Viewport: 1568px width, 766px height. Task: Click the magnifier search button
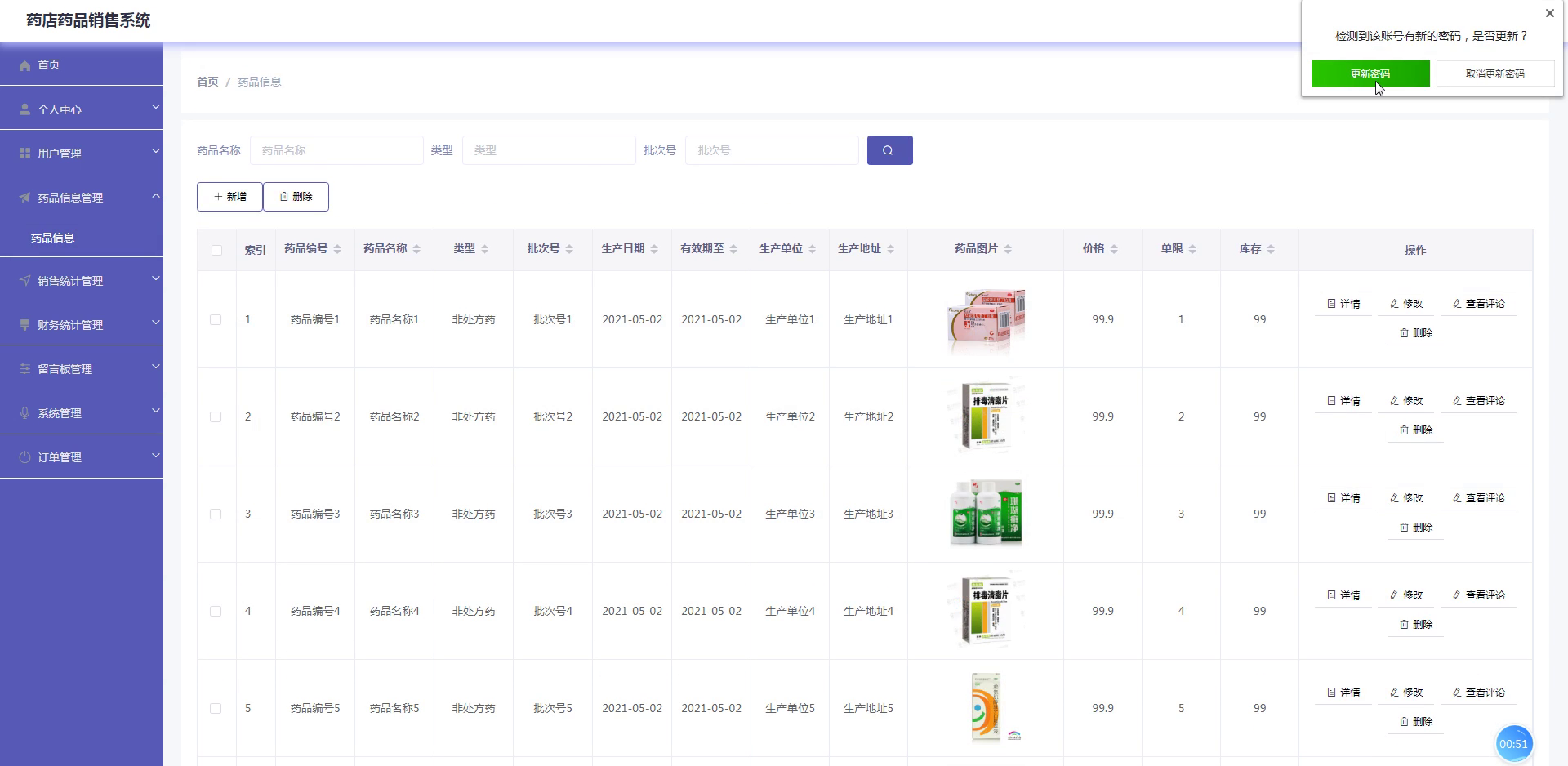click(x=889, y=150)
